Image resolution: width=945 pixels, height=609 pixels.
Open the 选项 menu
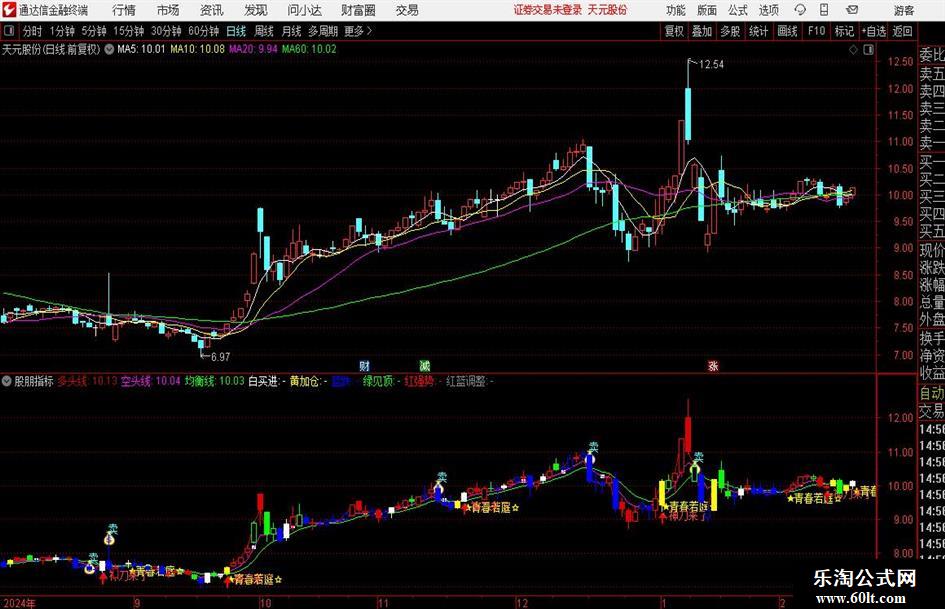768,10
